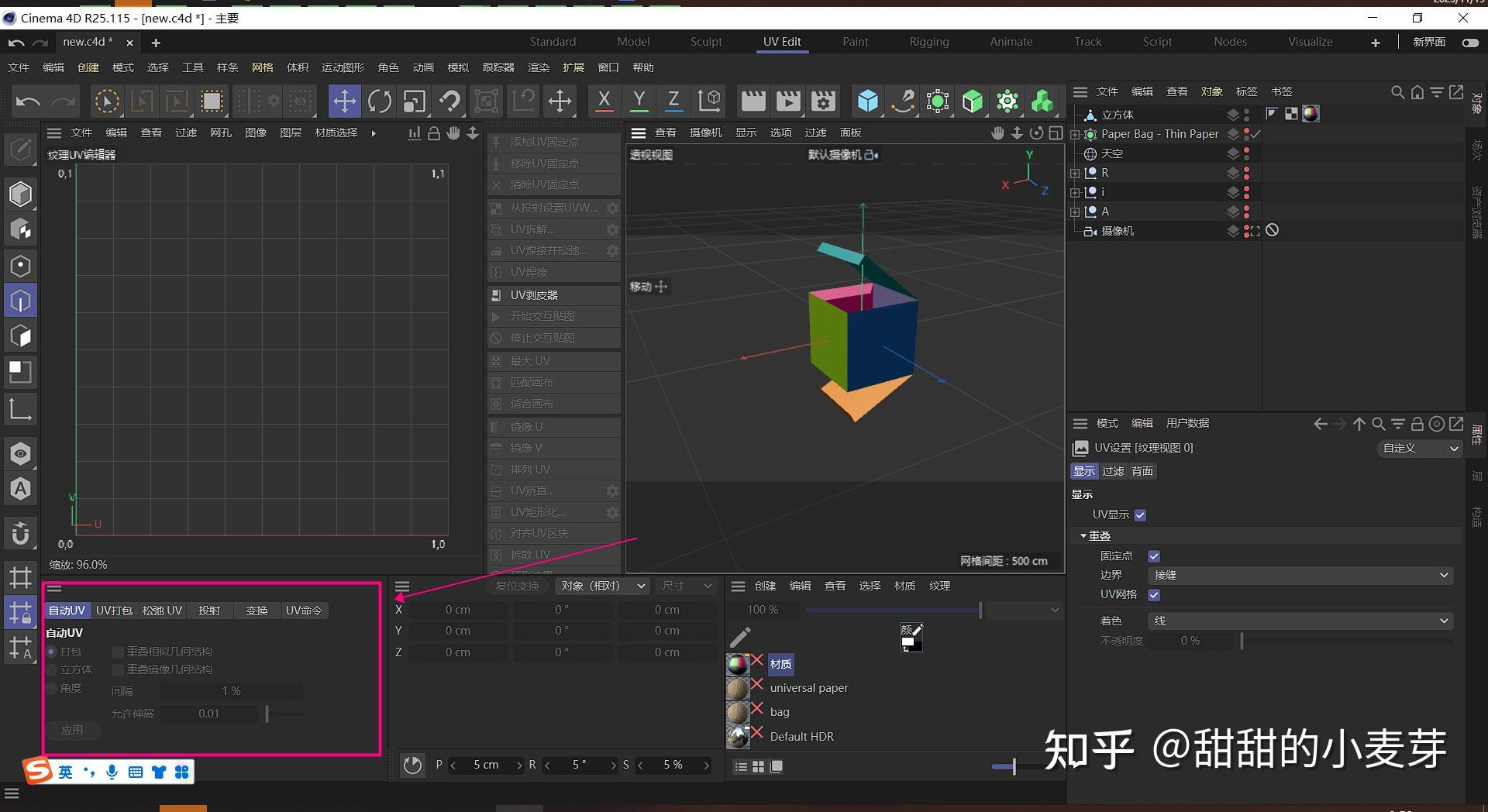Select the Rotate tool
The width and height of the screenshot is (1488, 812).
pyautogui.click(x=380, y=101)
